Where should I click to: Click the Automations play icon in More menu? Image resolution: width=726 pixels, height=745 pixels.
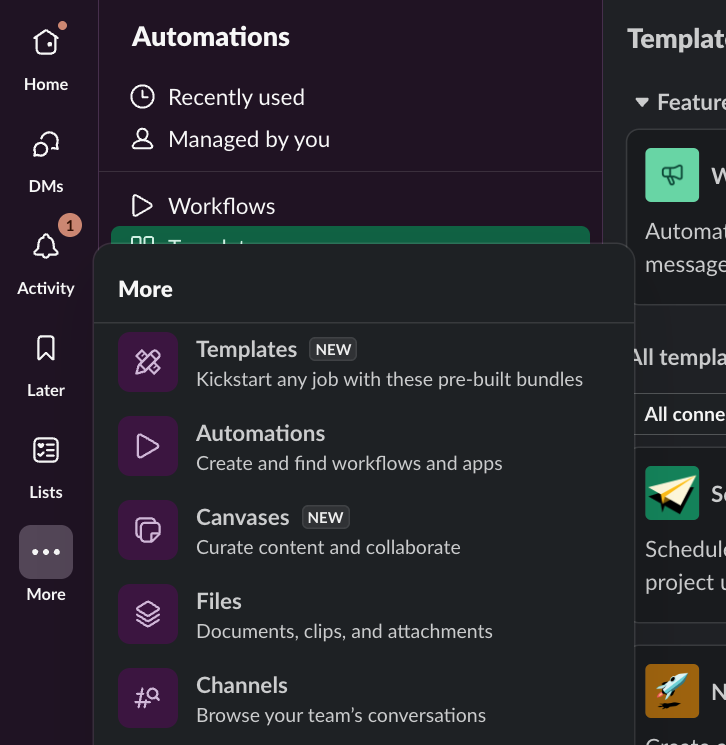[x=148, y=446]
